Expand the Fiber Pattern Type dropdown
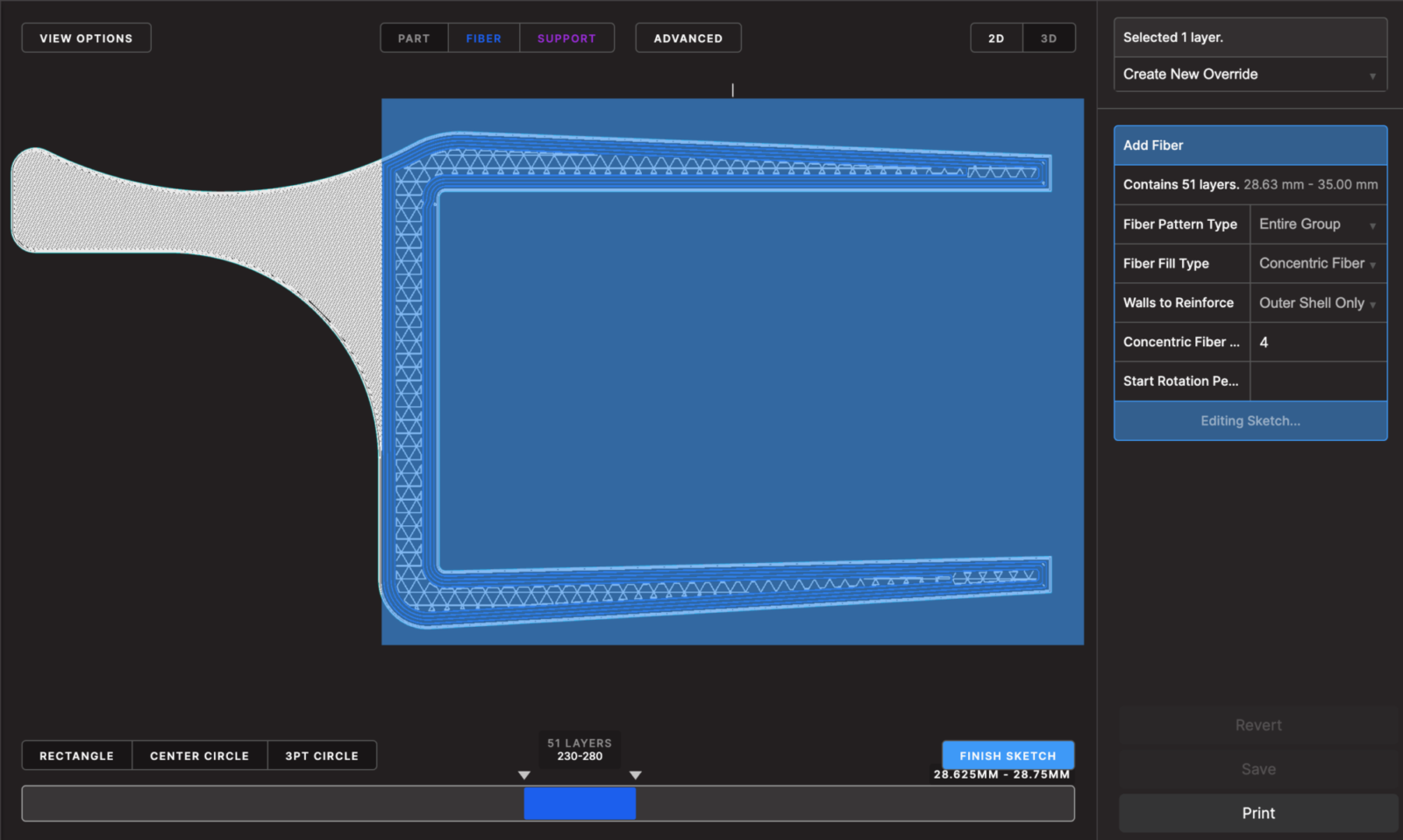The image size is (1403, 840). click(x=1317, y=224)
